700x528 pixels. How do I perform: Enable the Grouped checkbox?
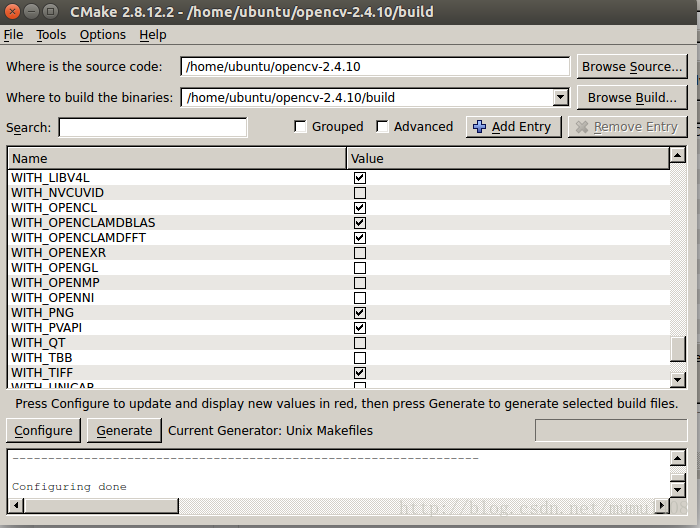[300, 127]
